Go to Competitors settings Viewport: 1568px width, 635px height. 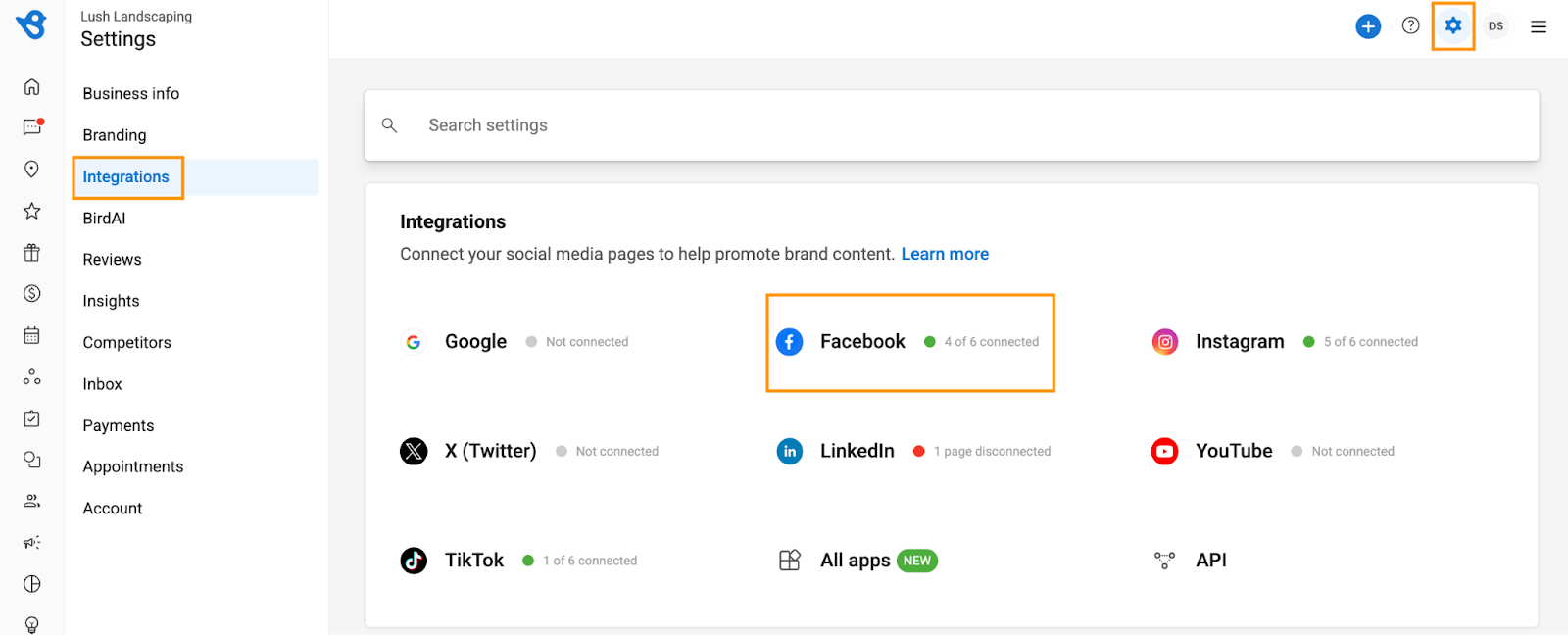[126, 343]
